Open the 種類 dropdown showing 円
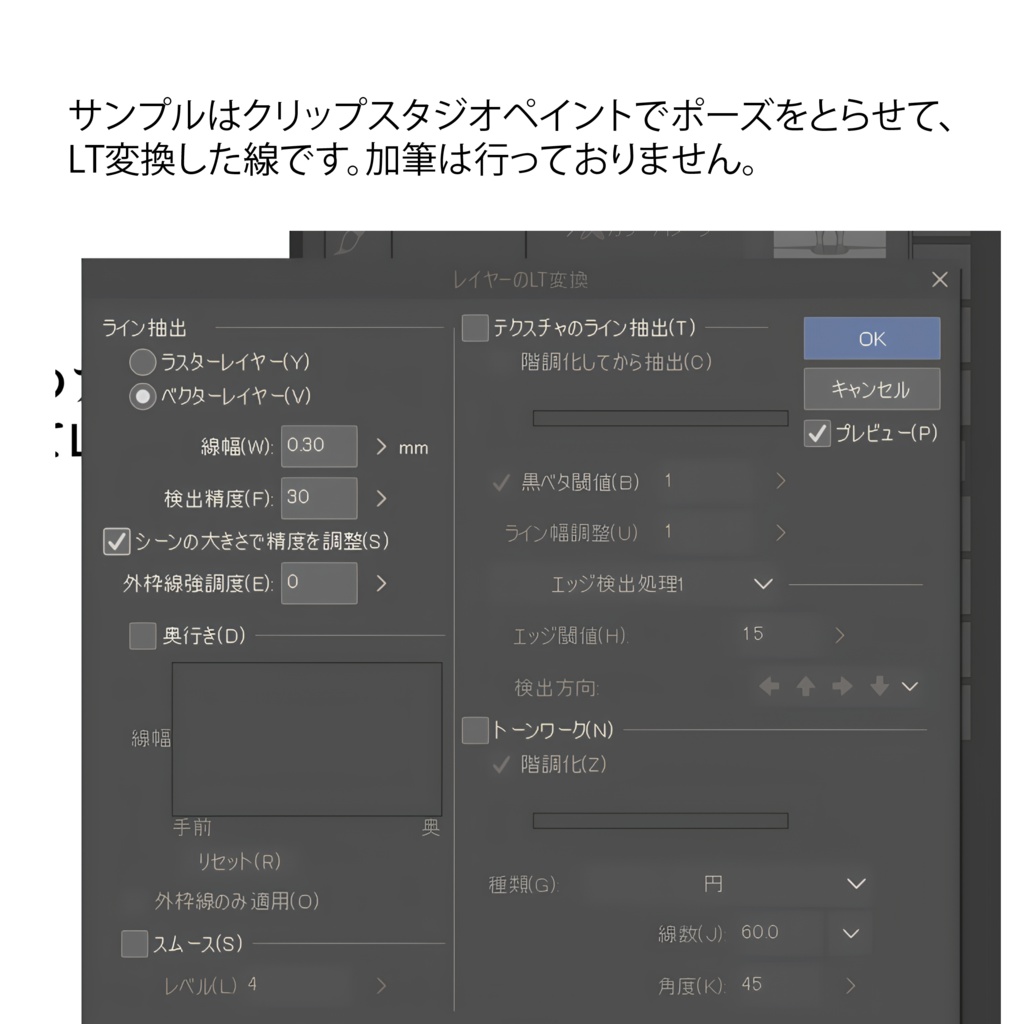 [x=855, y=884]
